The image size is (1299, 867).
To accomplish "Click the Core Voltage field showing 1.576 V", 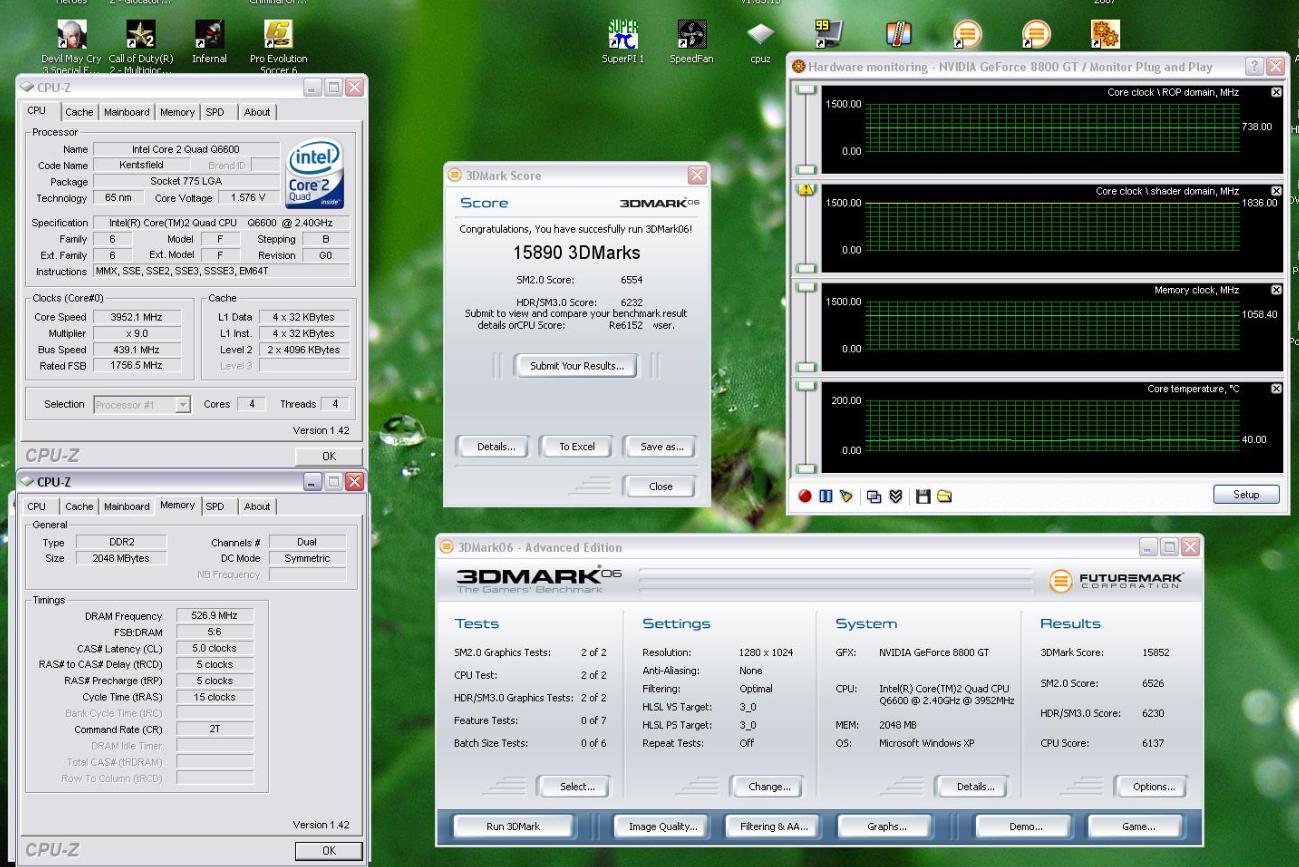I will pyautogui.click(x=248, y=198).
